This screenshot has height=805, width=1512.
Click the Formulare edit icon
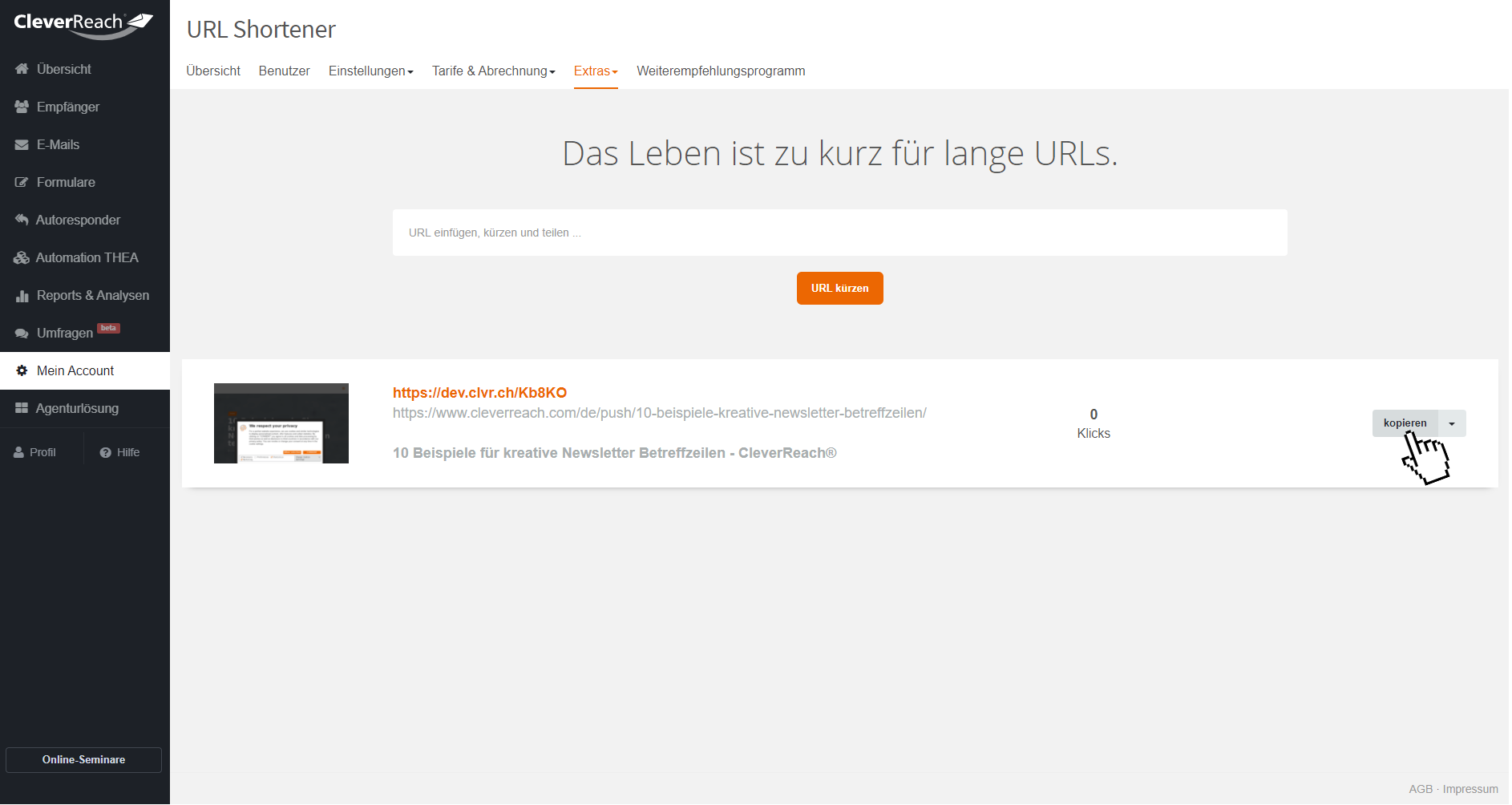click(22, 182)
